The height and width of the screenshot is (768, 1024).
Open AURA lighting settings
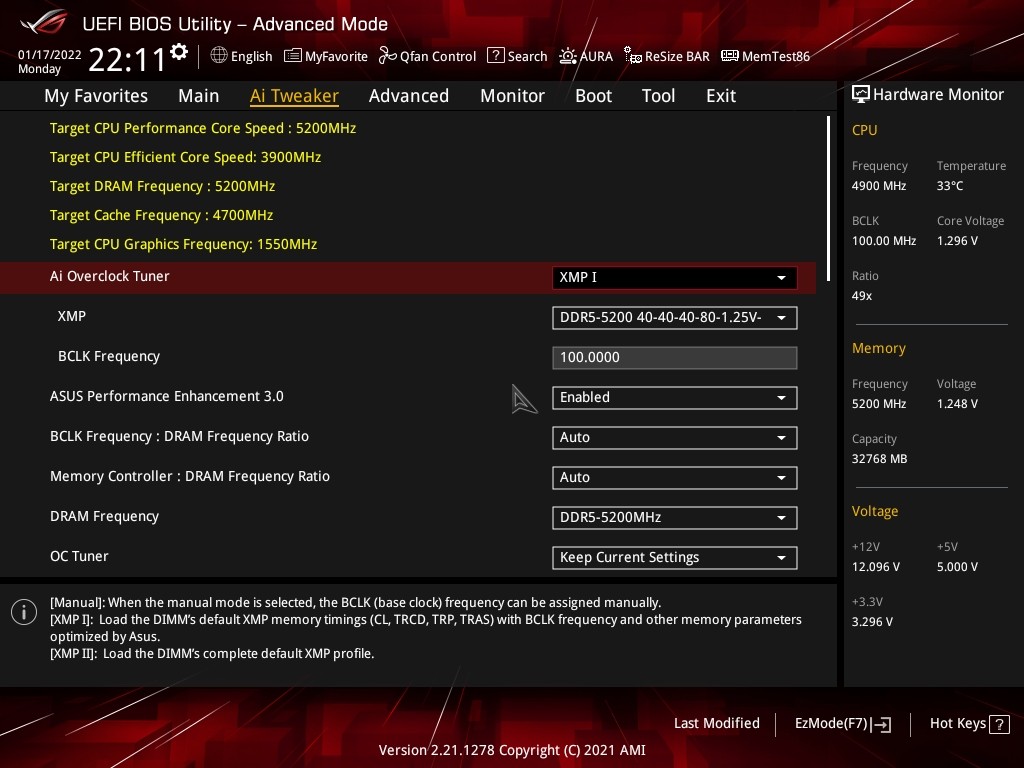point(586,56)
